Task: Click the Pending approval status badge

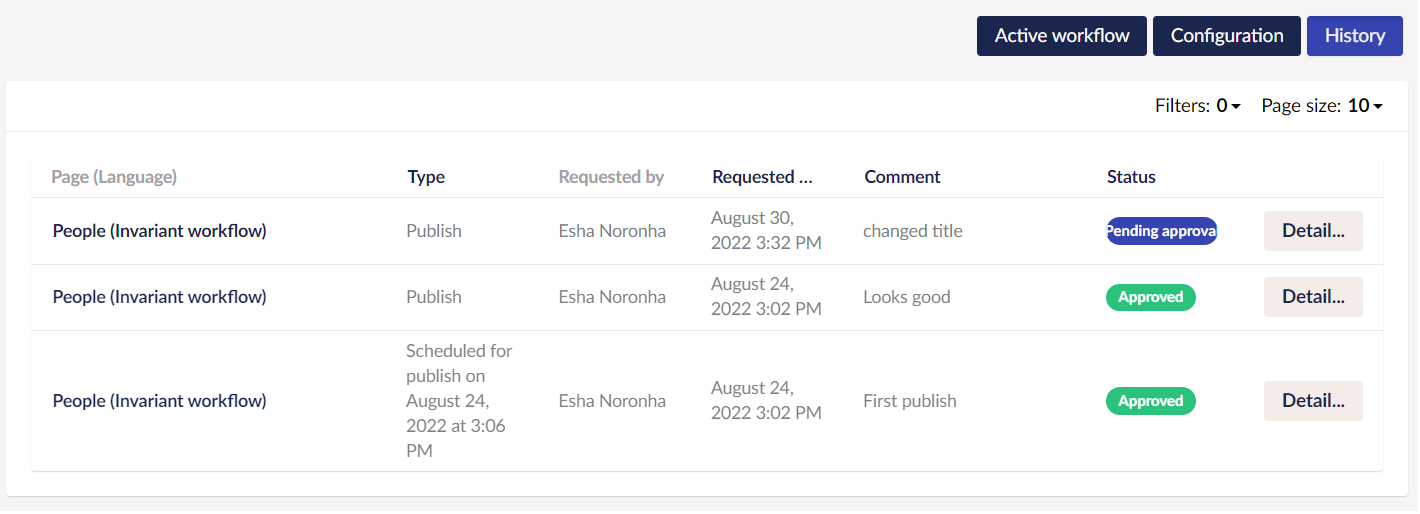Action: pyautogui.click(x=1161, y=231)
